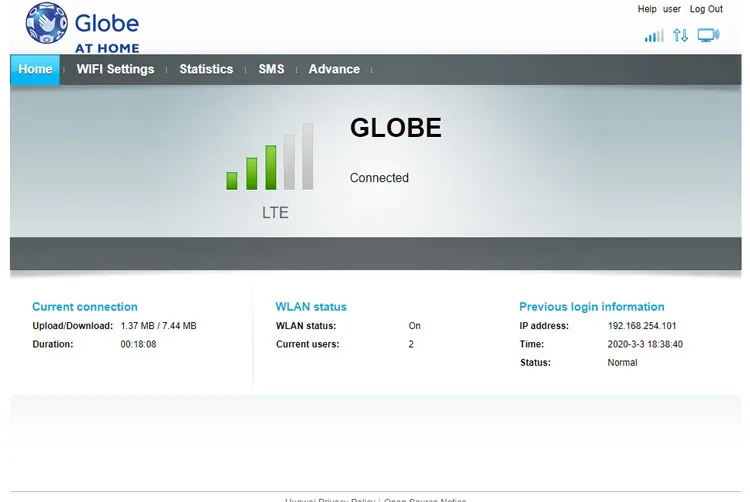750x502 pixels.
Task: Click the IP address label
Action: [544, 326]
